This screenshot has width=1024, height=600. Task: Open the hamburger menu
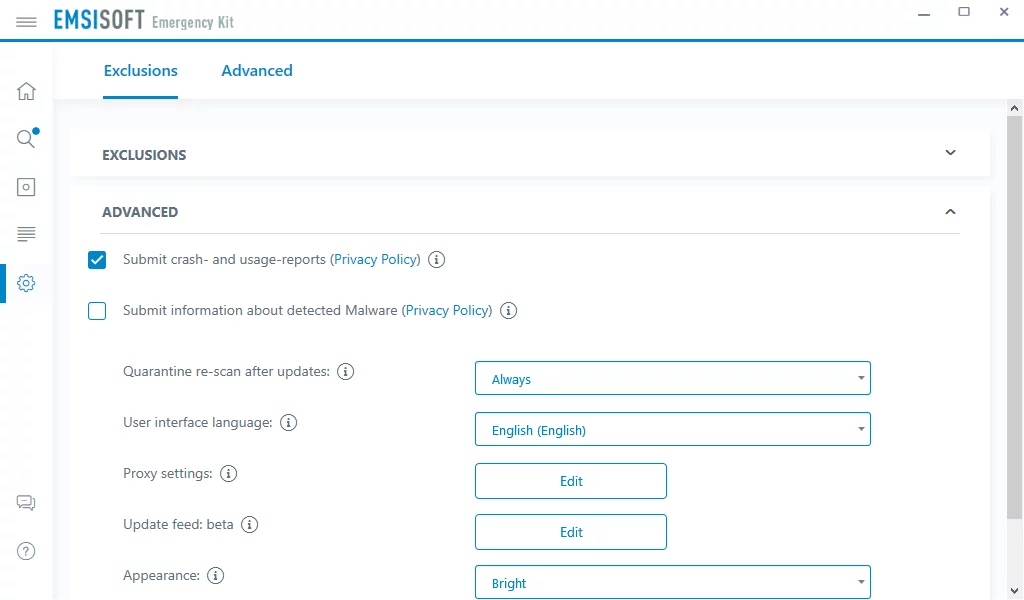tap(26, 21)
